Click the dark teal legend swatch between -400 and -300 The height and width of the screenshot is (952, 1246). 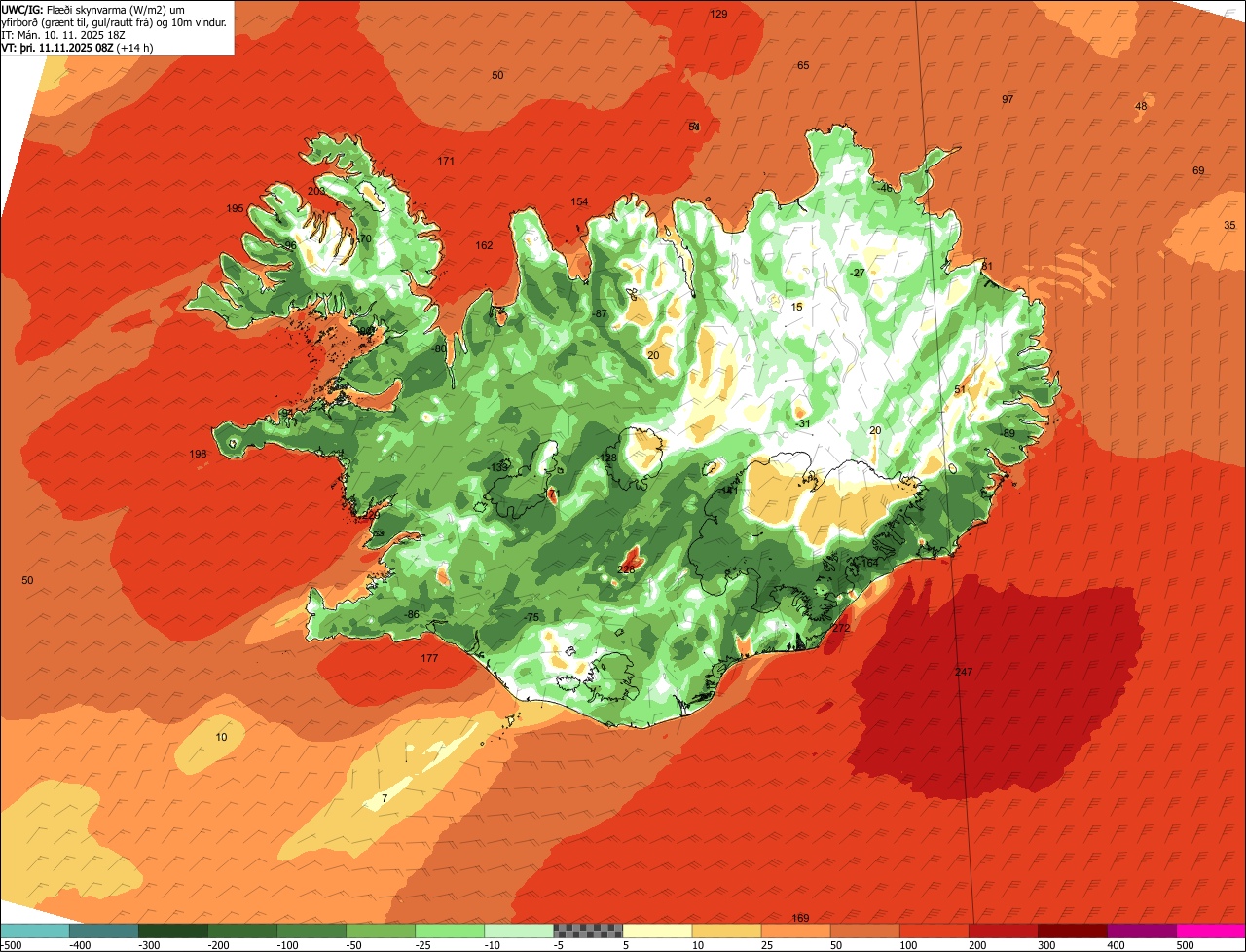(x=103, y=931)
